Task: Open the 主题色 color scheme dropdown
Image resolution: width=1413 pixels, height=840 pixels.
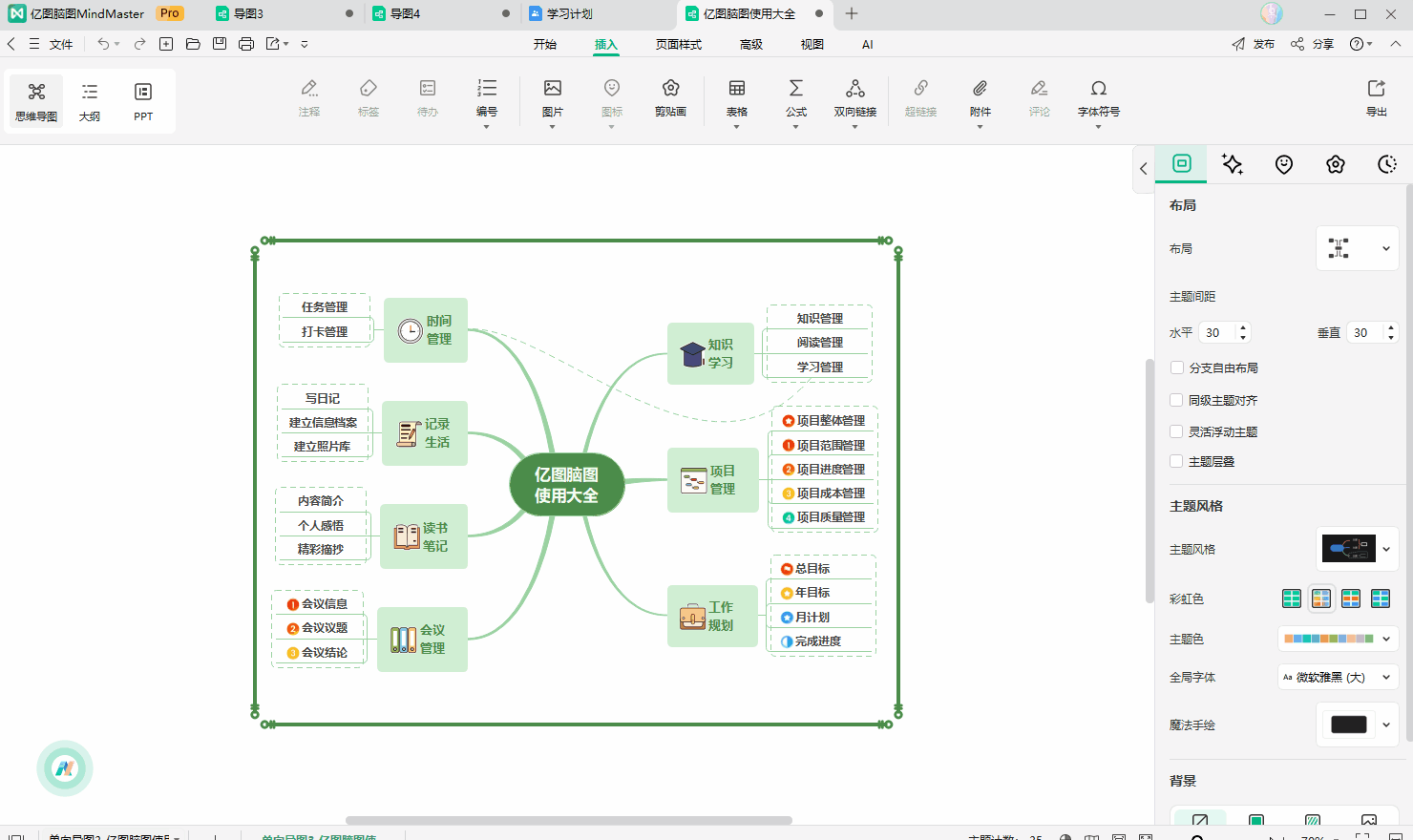Action: 1338,639
